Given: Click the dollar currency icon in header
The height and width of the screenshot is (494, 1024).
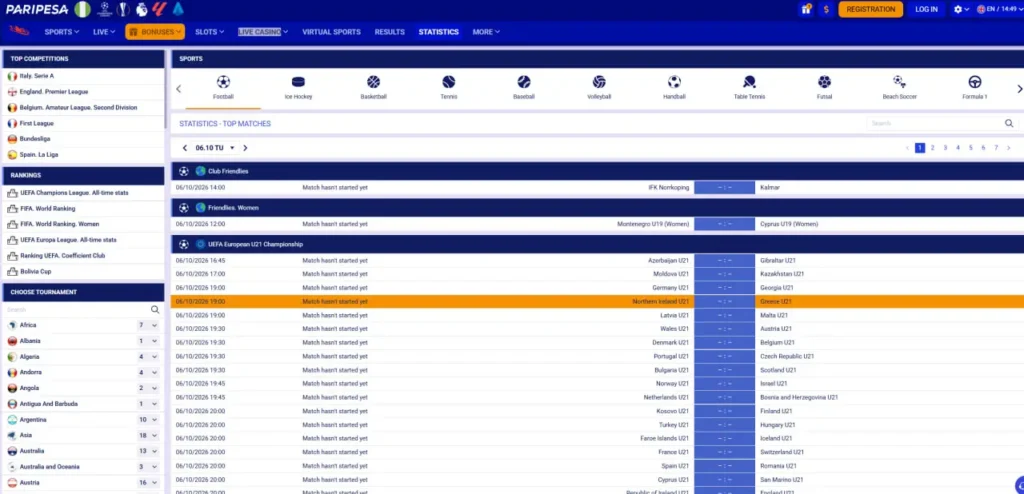Looking at the screenshot, I should (x=826, y=9).
